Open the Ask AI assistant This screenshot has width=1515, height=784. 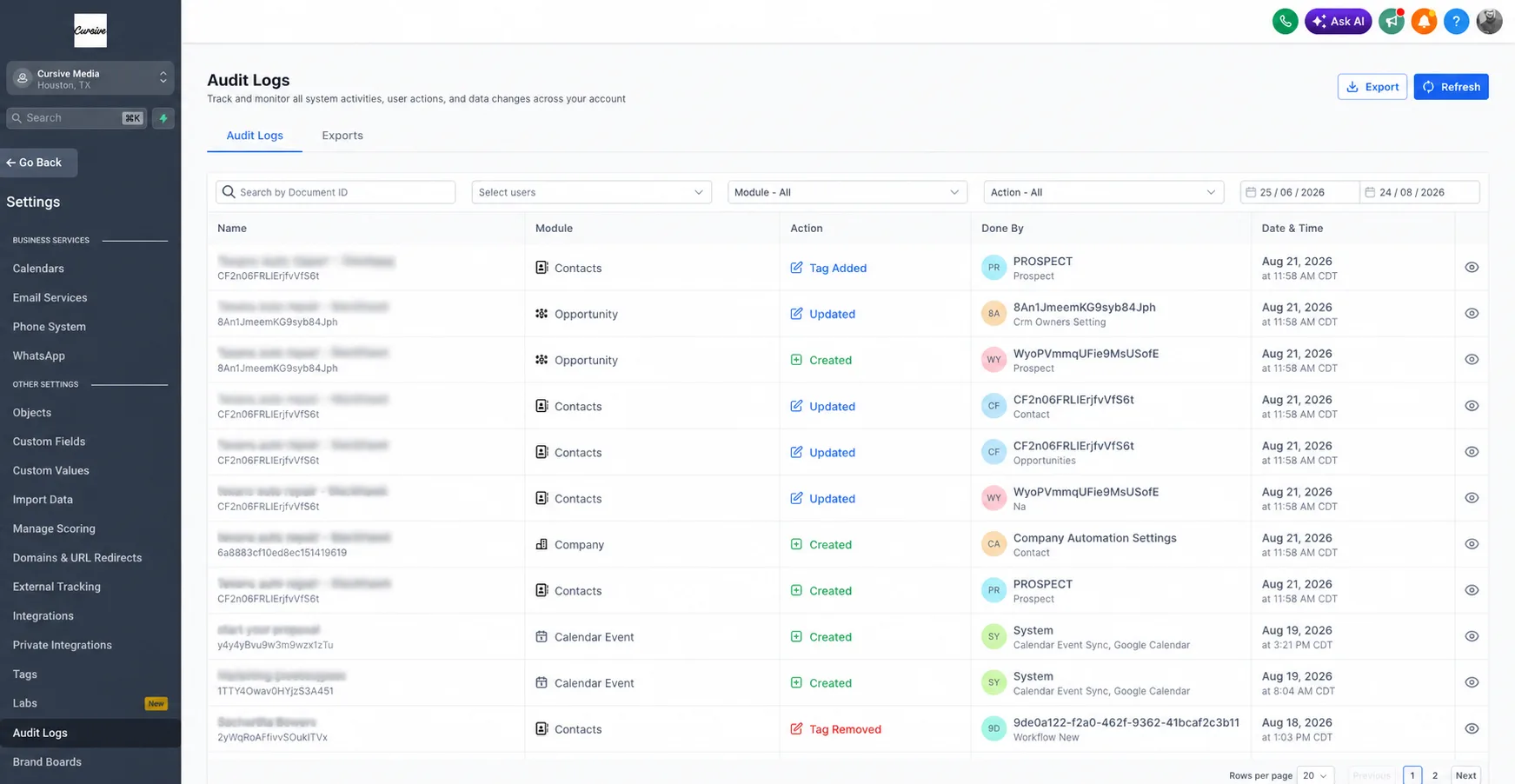click(1338, 21)
